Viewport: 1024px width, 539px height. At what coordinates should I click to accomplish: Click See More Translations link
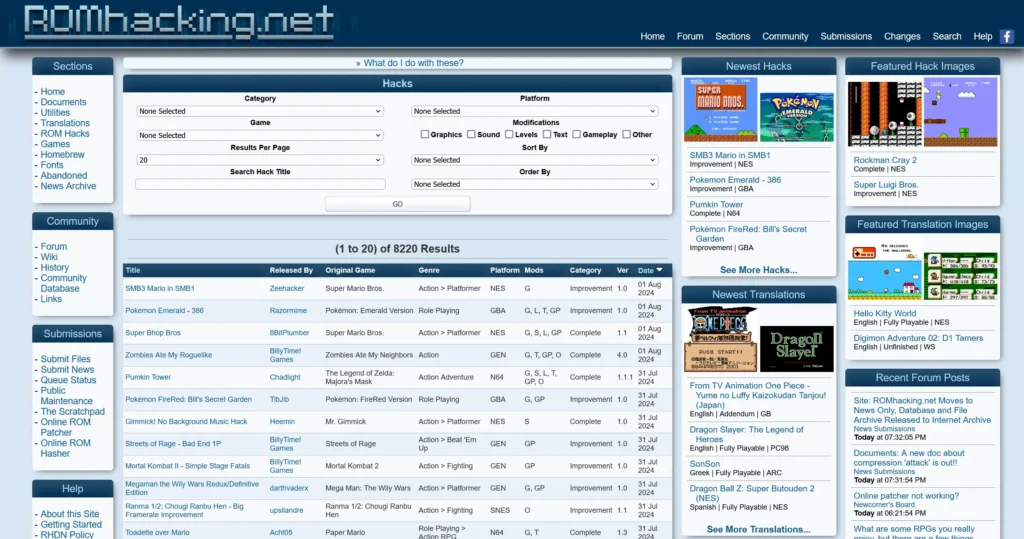coord(758,529)
